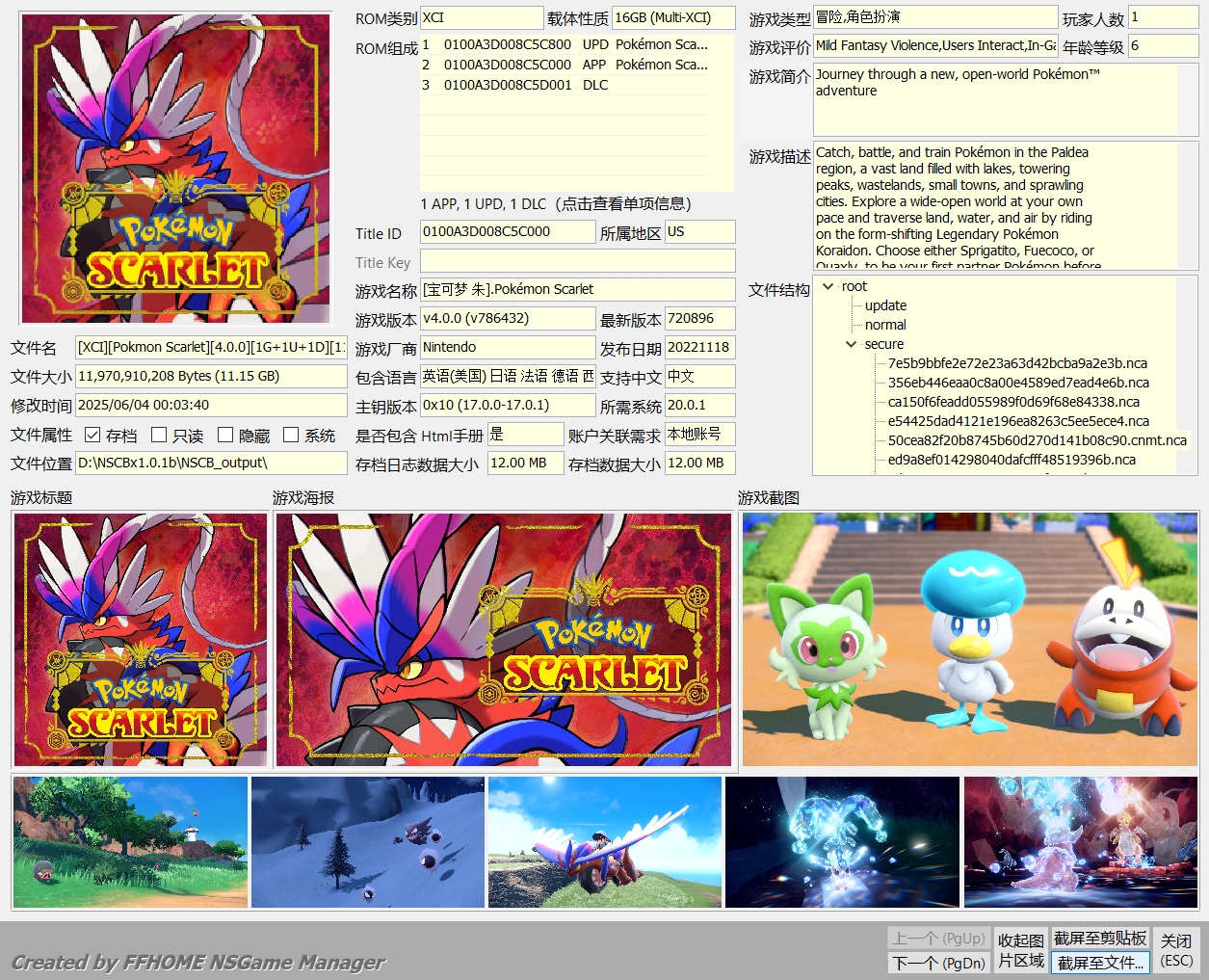Click the 游戏名称 Pokémon Scarlet field
Image resolution: width=1209 pixels, height=980 pixels.
(x=577, y=289)
